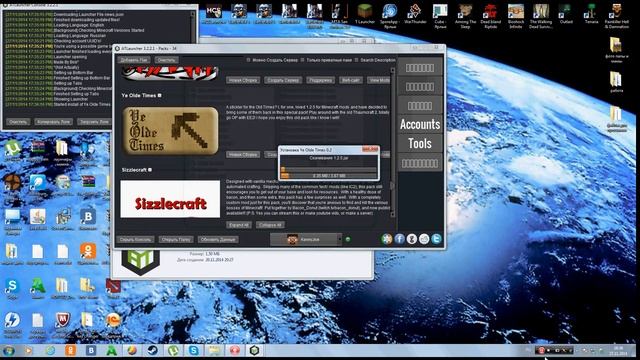Collapse Sizzlecraft pack entry
640x360 pixels.
pos(150,170)
